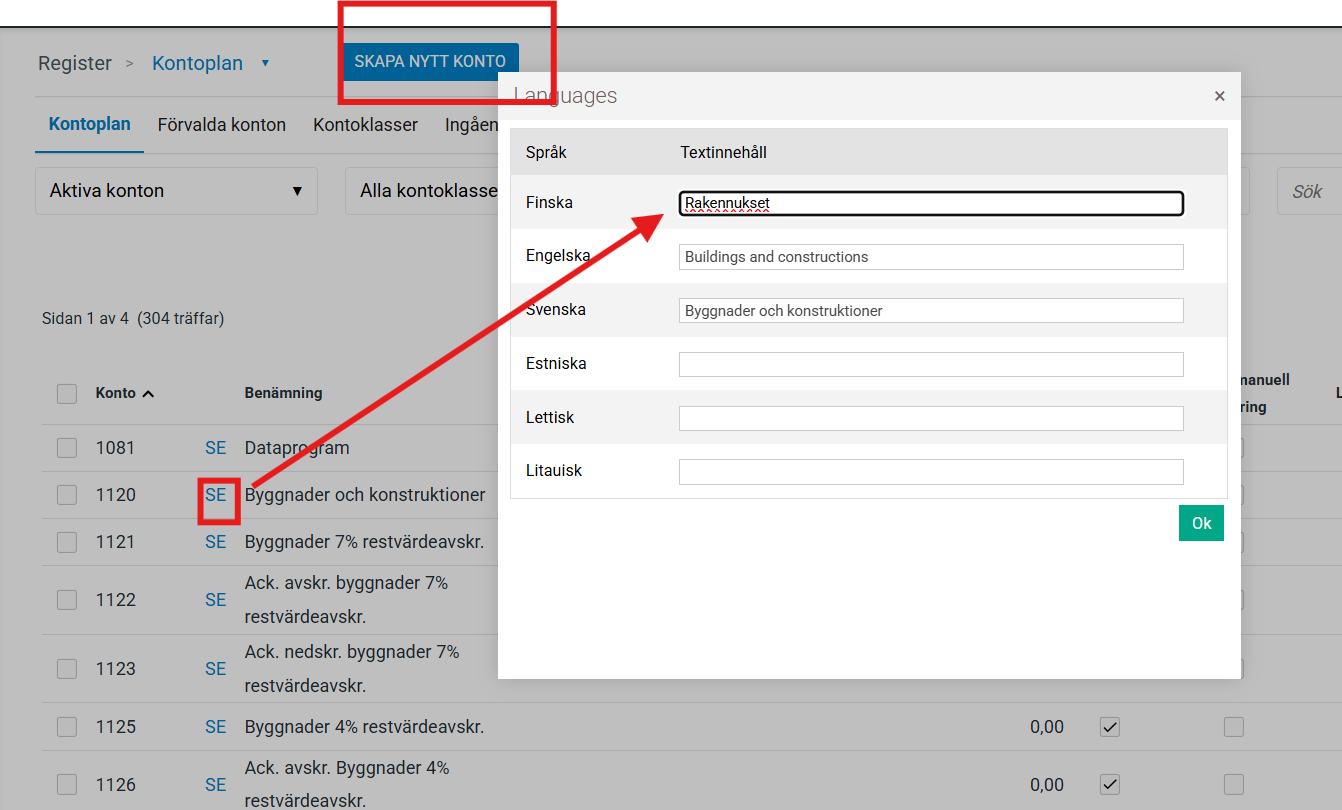Screen dimensions: 1342x810
Task: Switch to the Förvalda konton tab
Action: point(221,125)
